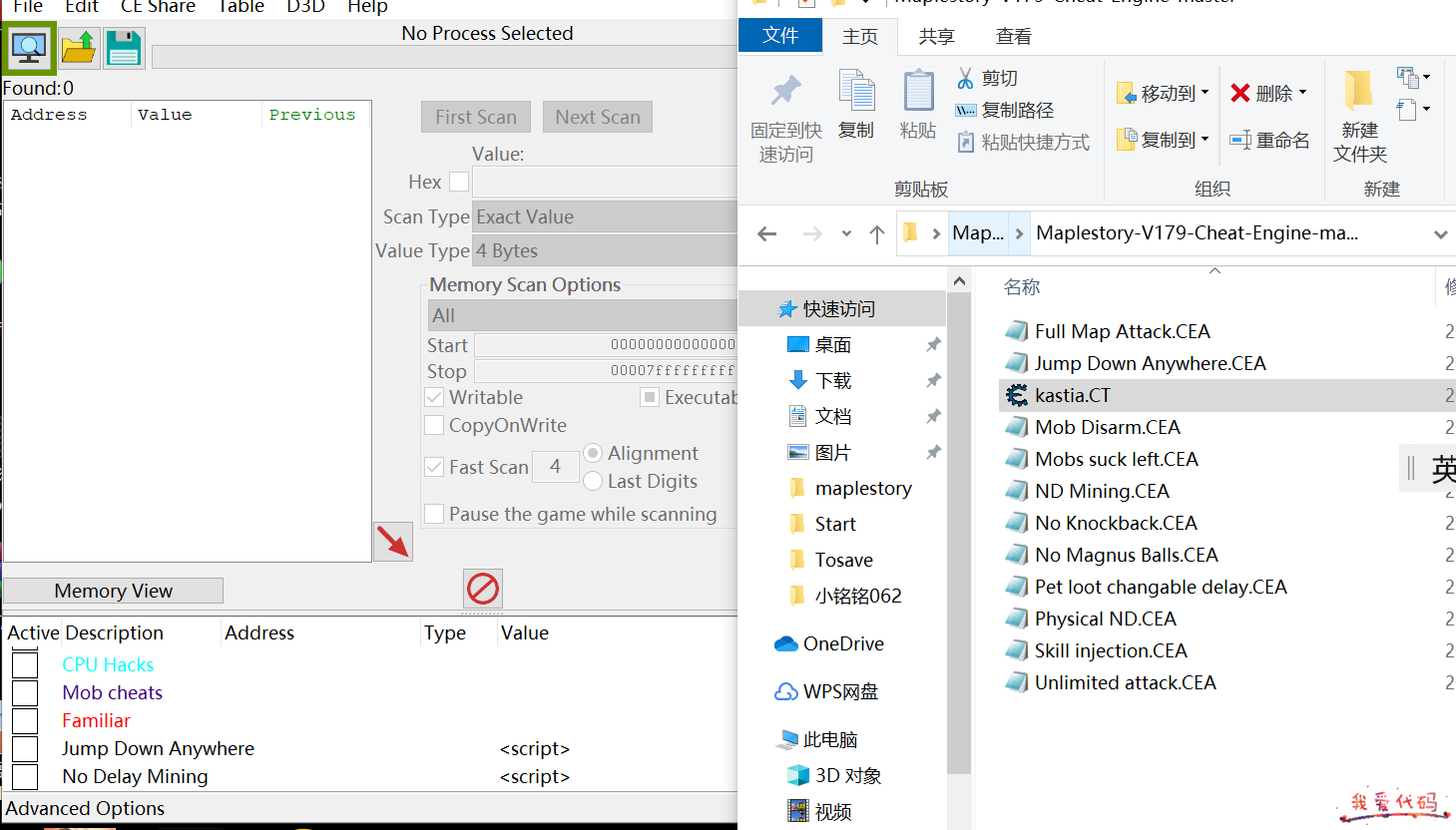The width and height of the screenshot is (1456, 830).
Task: Click the scan Value input field
Action: (605, 182)
